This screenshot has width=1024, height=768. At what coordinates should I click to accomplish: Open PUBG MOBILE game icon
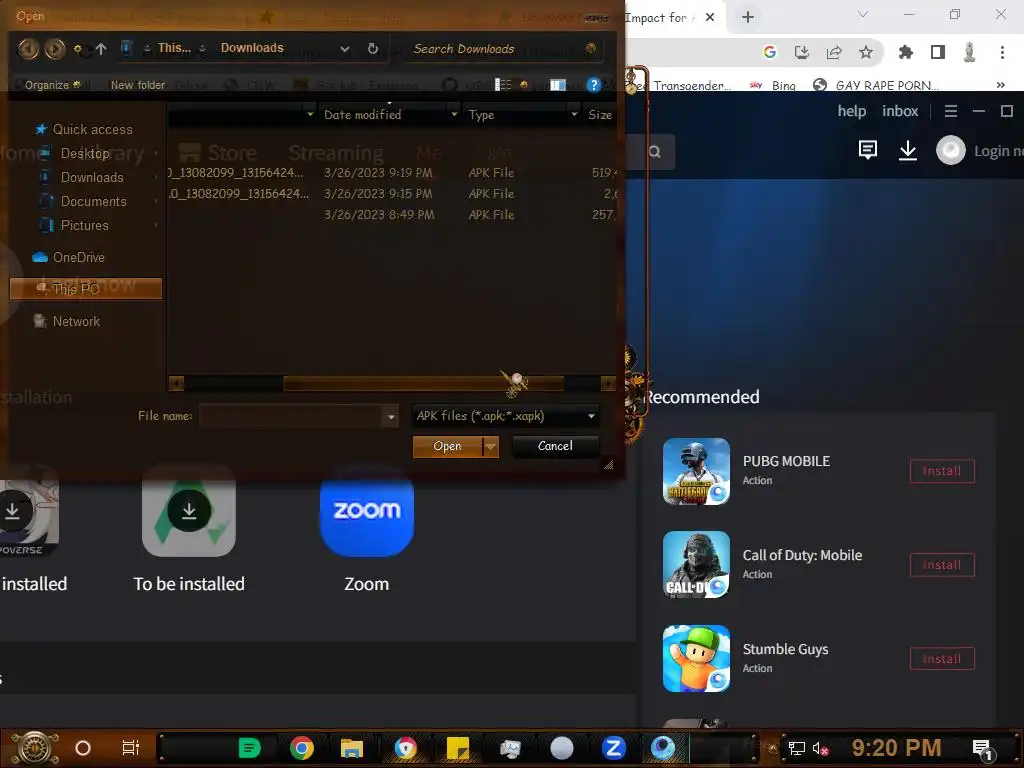point(696,471)
